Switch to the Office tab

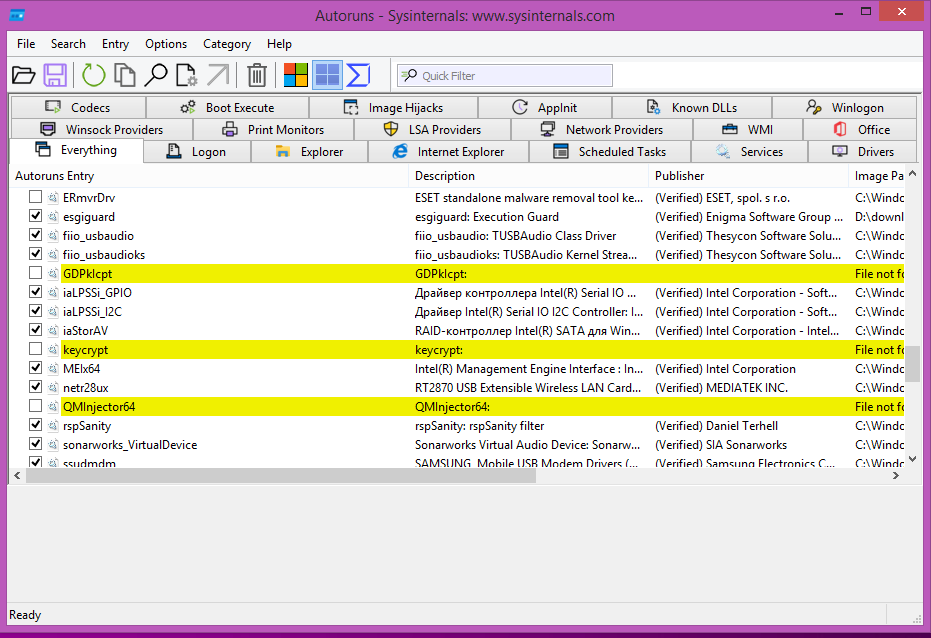[x=861, y=129]
